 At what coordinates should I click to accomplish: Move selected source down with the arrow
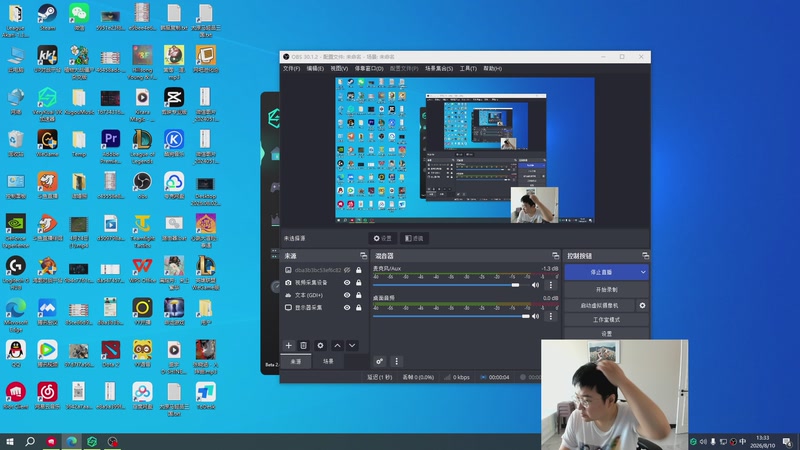352,345
